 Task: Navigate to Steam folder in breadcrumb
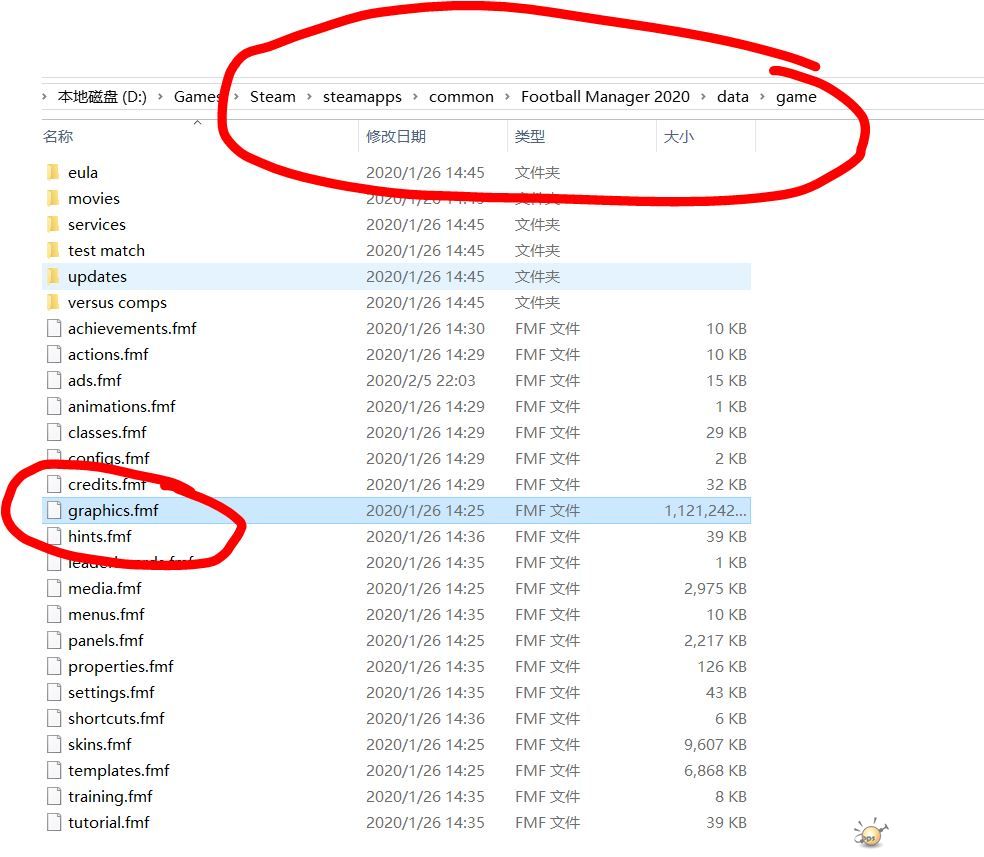(272, 97)
